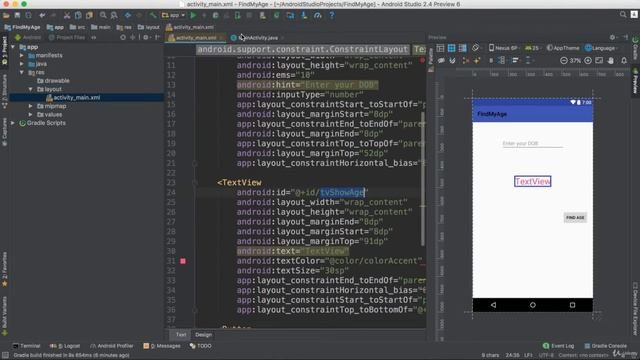
Task: Open the app run configuration dropdown
Action: (173, 15)
